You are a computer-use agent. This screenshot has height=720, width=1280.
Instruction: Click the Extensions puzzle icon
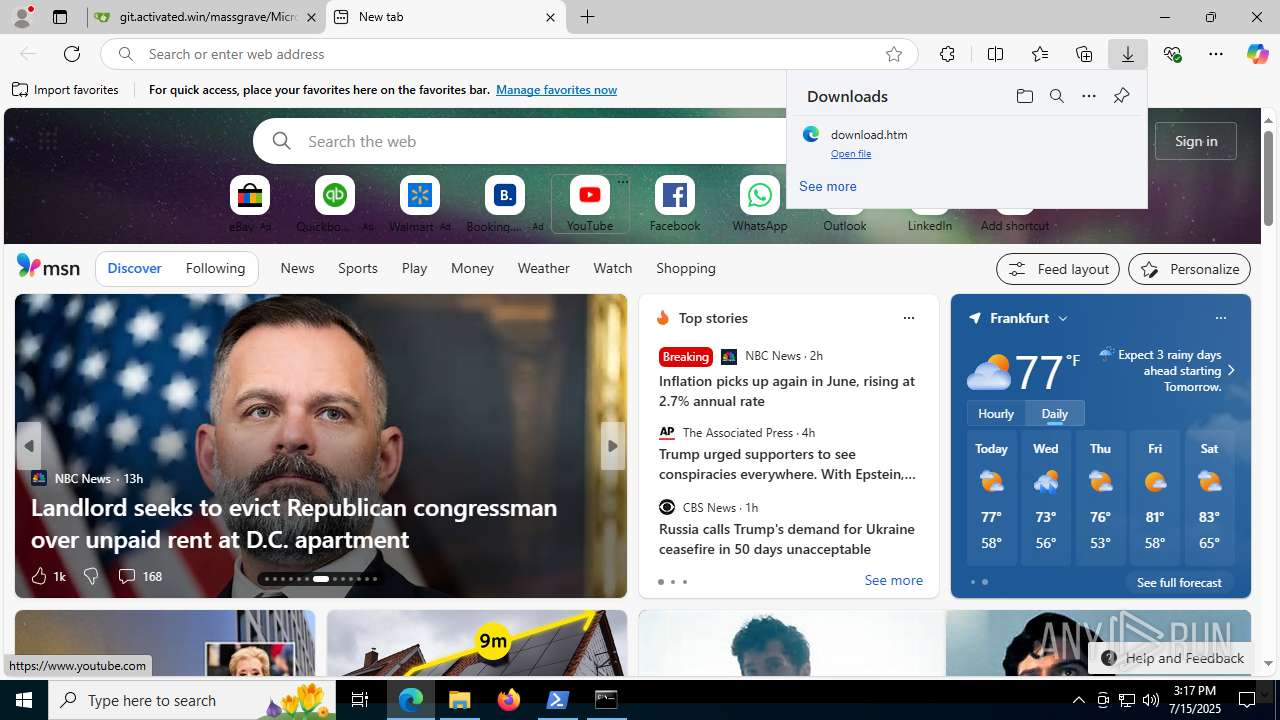tap(947, 54)
